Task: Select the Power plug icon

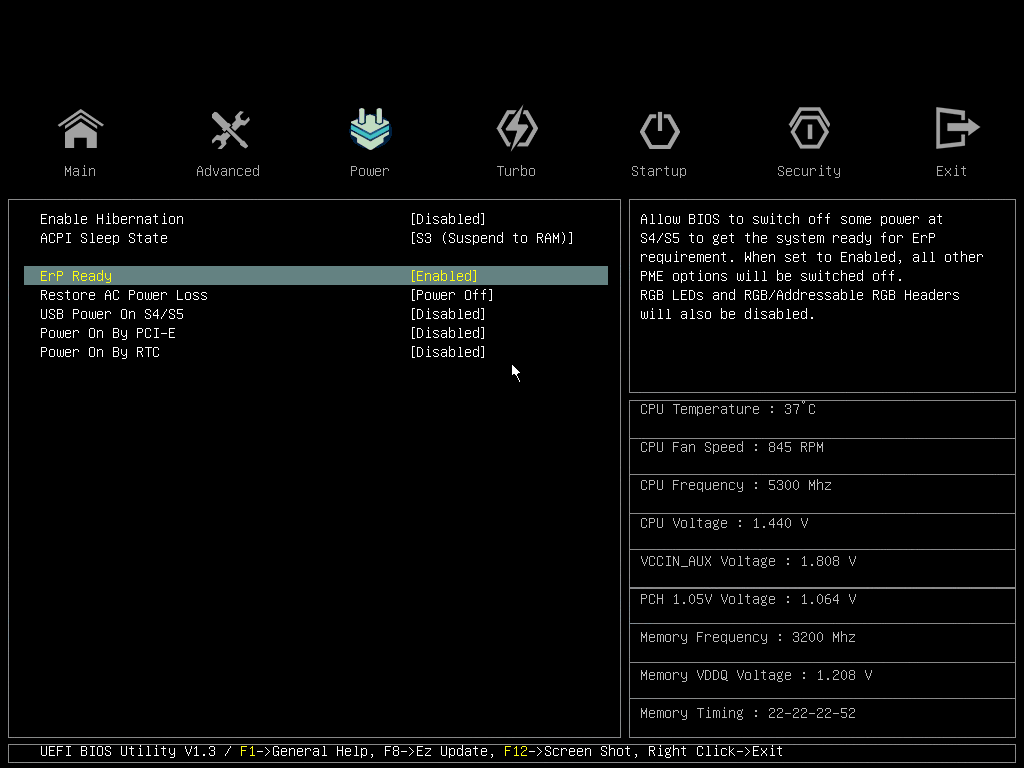Action: (x=369, y=129)
